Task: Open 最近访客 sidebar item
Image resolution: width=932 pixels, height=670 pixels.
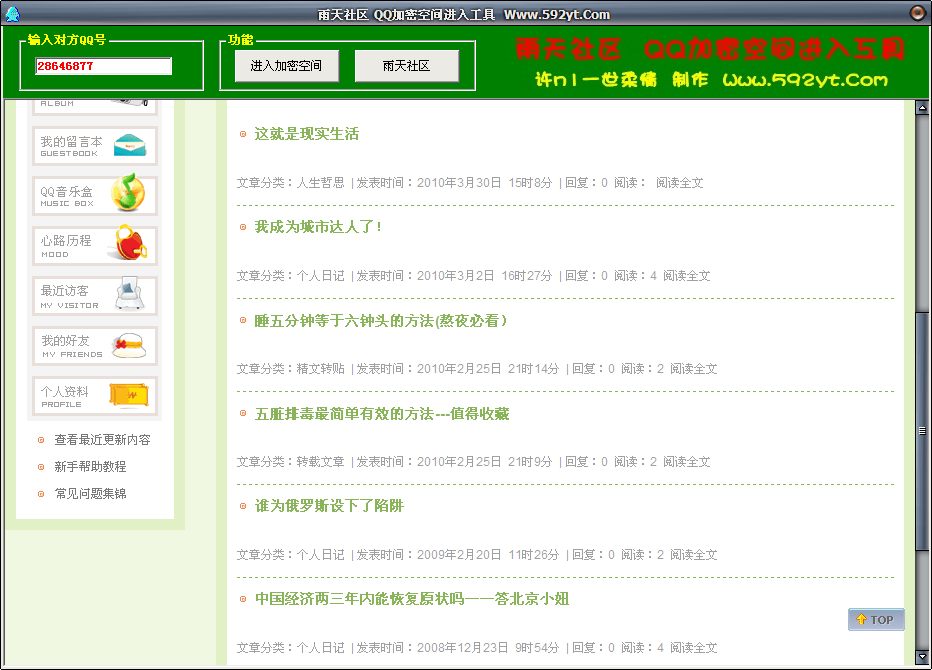Action: (x=95, y=295)
